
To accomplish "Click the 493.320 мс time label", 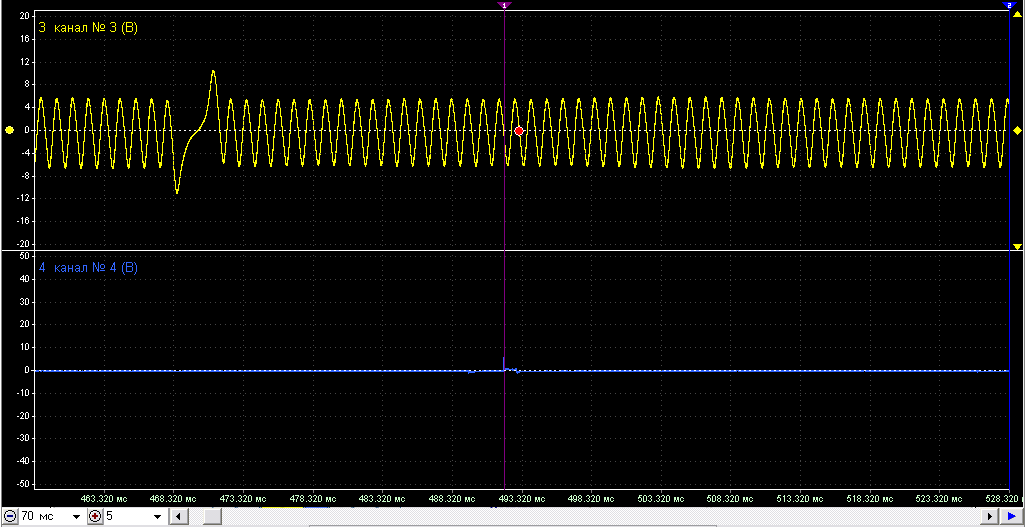I will pos(522,498).
